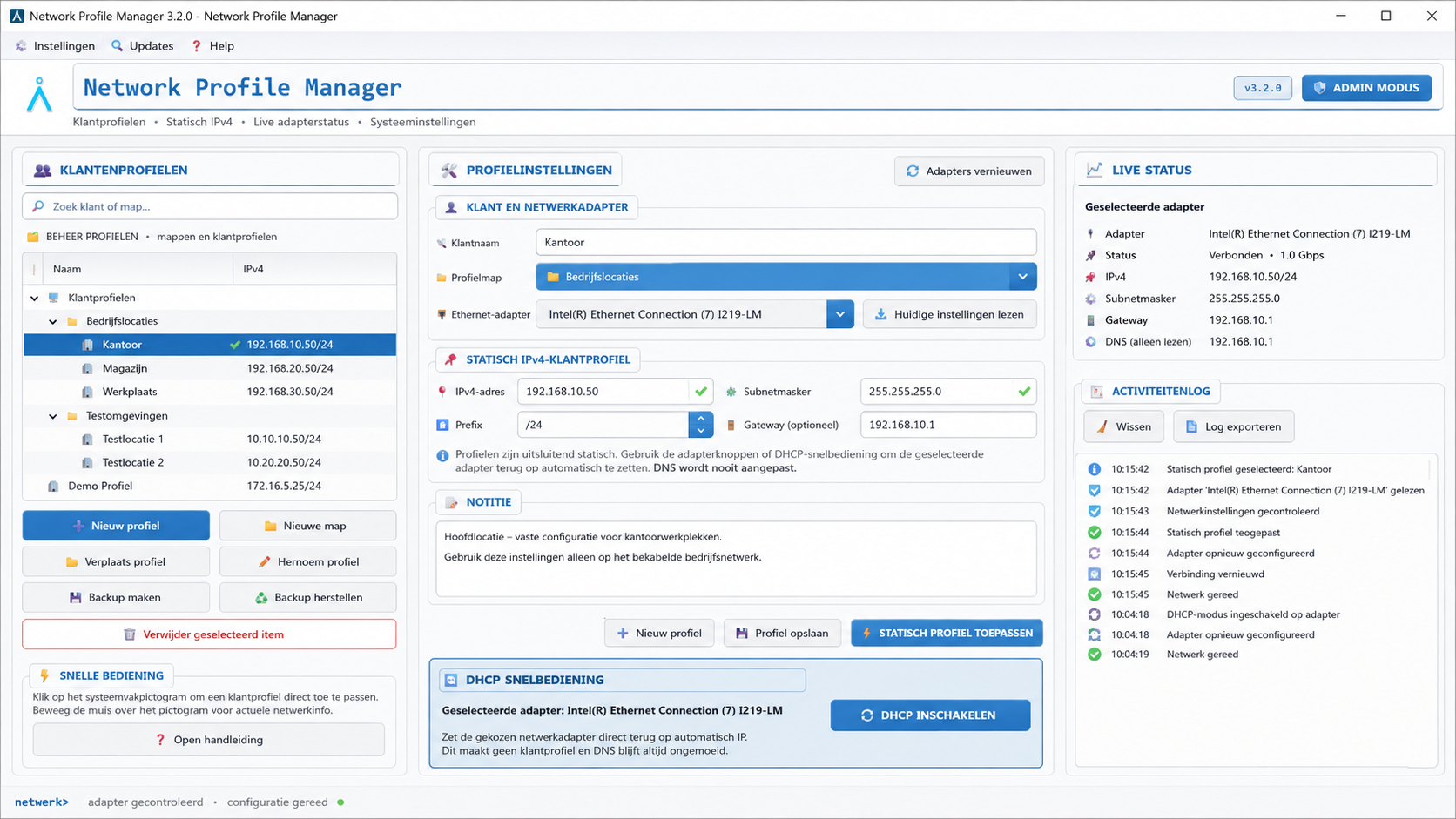This screenshot has width=1456, height=819.
Task: Open the Updates menu
Action: point(142,46)
